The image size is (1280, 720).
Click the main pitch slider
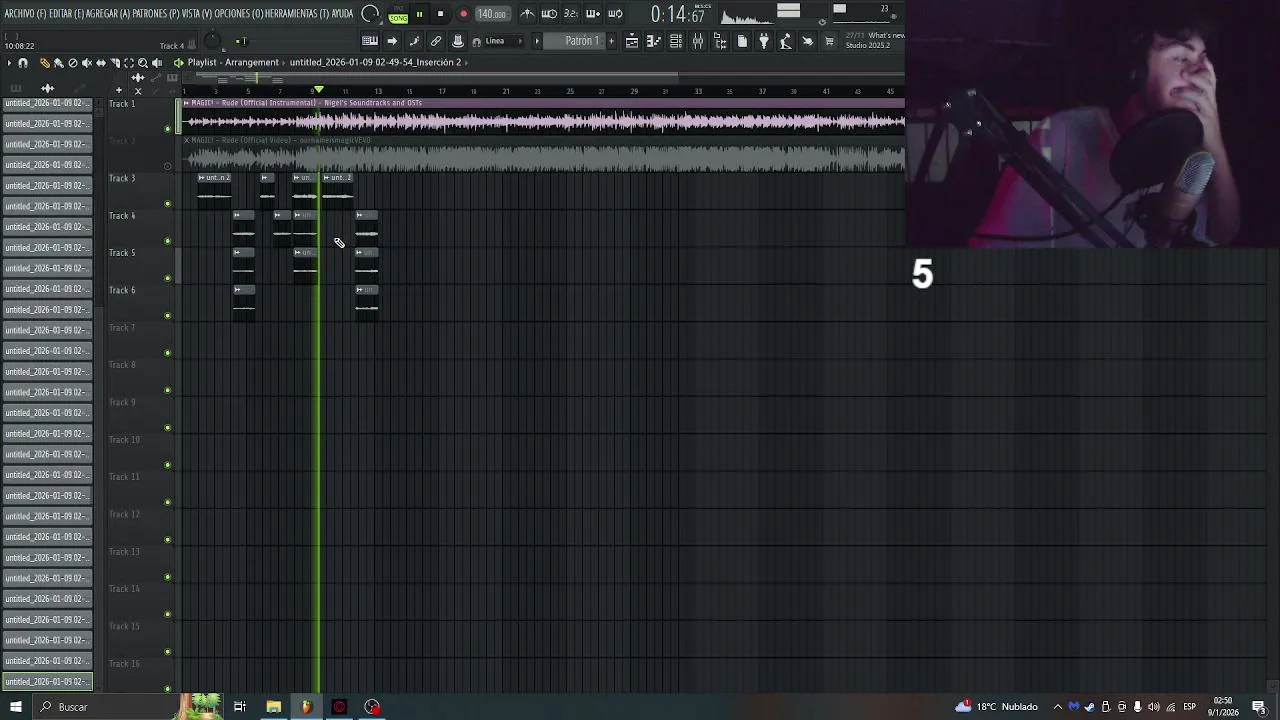pyautogui.click(x=242, y=42)
